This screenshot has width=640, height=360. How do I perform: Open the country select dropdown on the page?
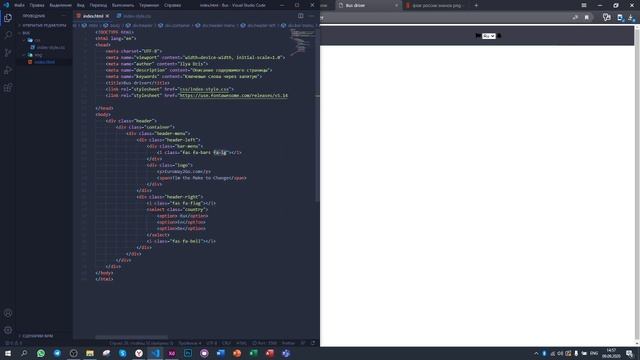[489, 36]
